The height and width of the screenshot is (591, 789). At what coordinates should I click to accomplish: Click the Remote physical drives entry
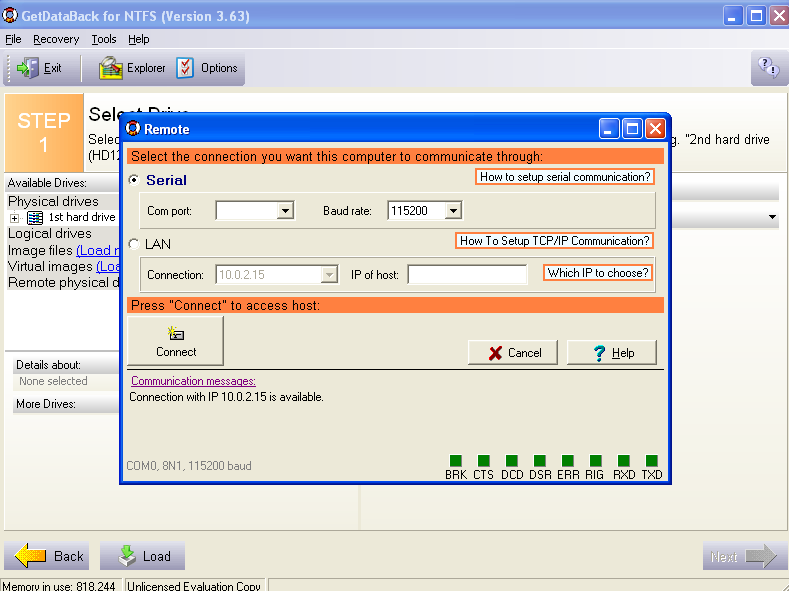point(63,283)
